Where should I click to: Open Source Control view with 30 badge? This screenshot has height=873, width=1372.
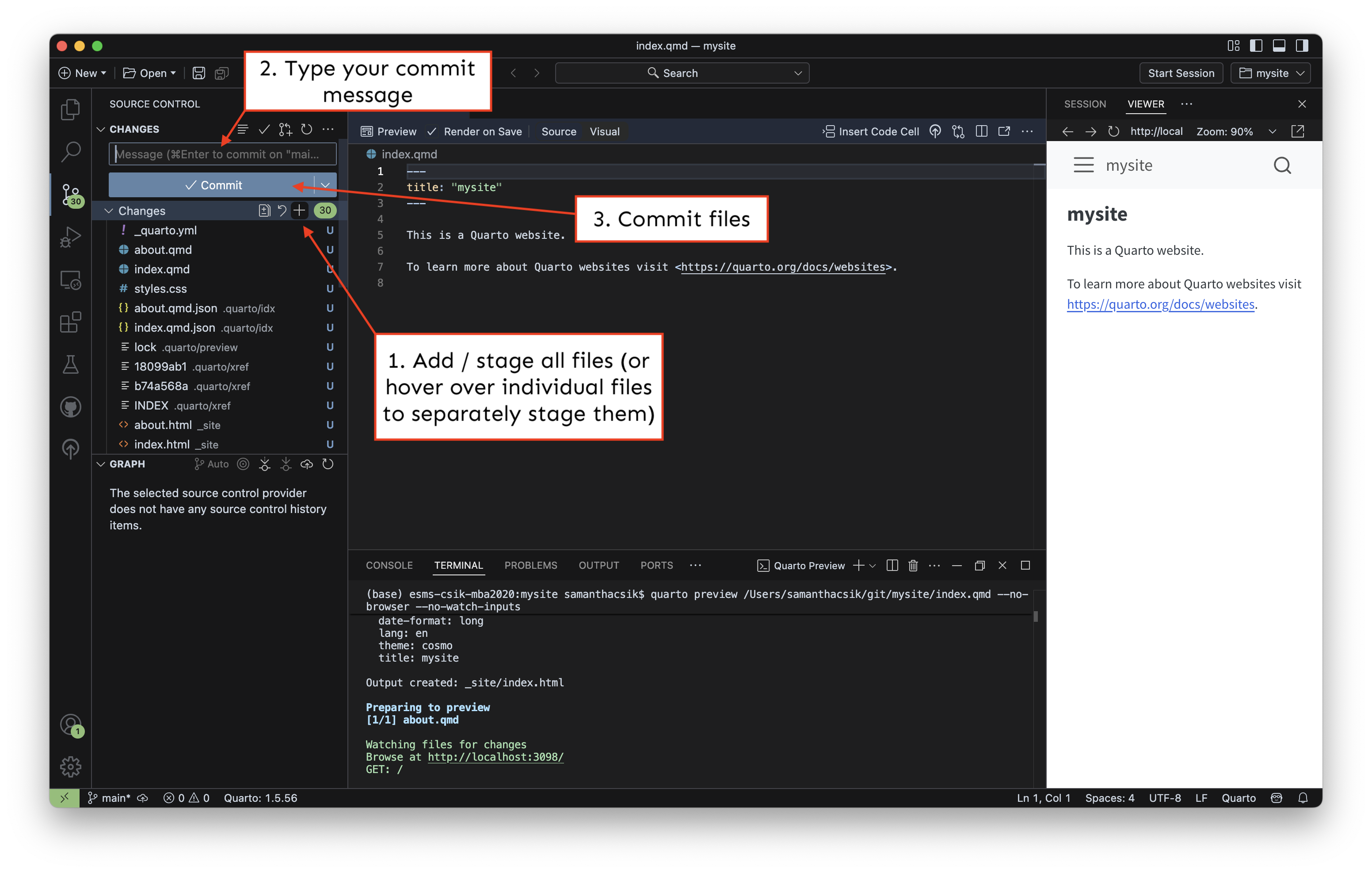72,195
